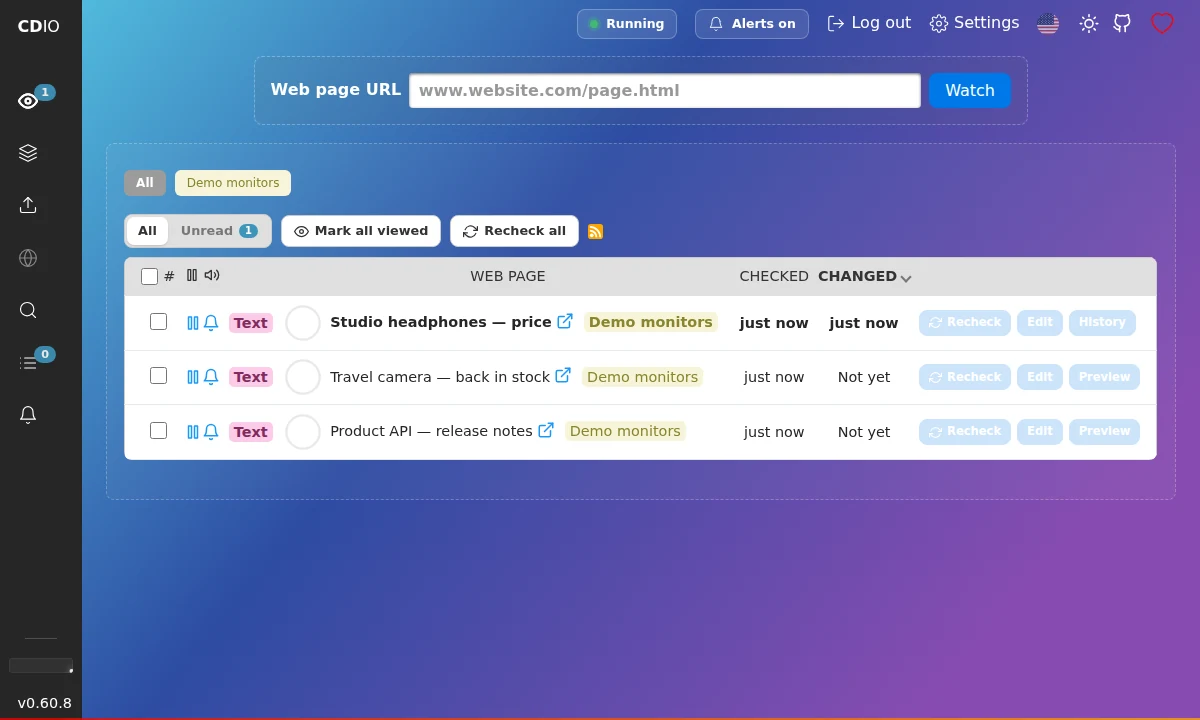Click the Studio headphones favicon circle
Viewport: 1200px width, 720px height.
pyautogui.click(x=303, y=323)
